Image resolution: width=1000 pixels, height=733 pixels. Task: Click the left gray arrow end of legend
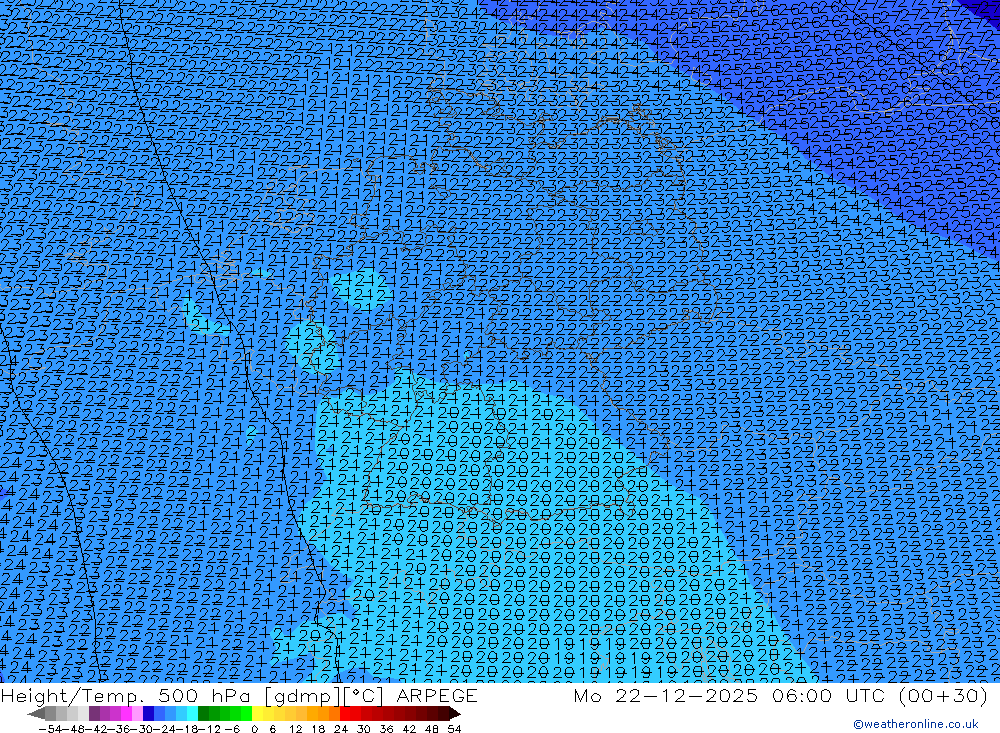click(x=36, y=713)
